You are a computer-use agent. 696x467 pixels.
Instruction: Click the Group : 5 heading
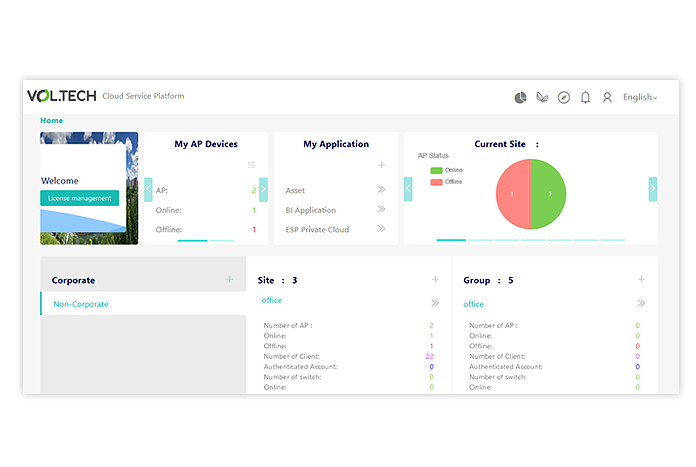click(488, 280)
